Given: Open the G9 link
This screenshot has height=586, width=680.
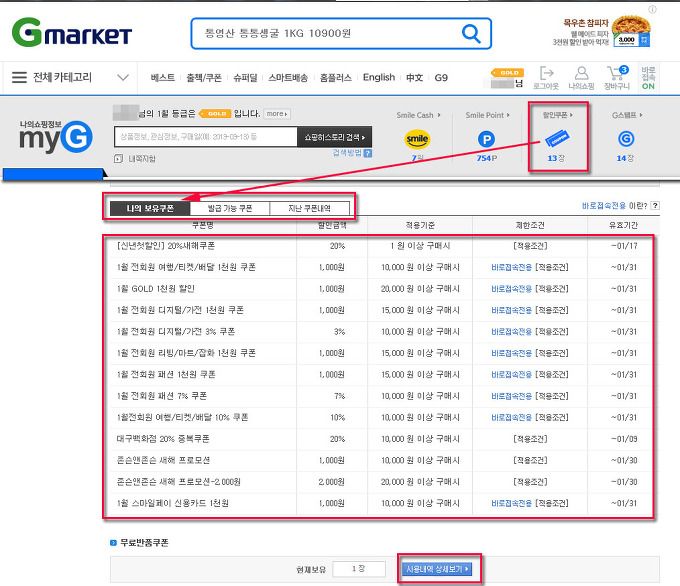Looking at the screenshot, I should coord(441,78).
